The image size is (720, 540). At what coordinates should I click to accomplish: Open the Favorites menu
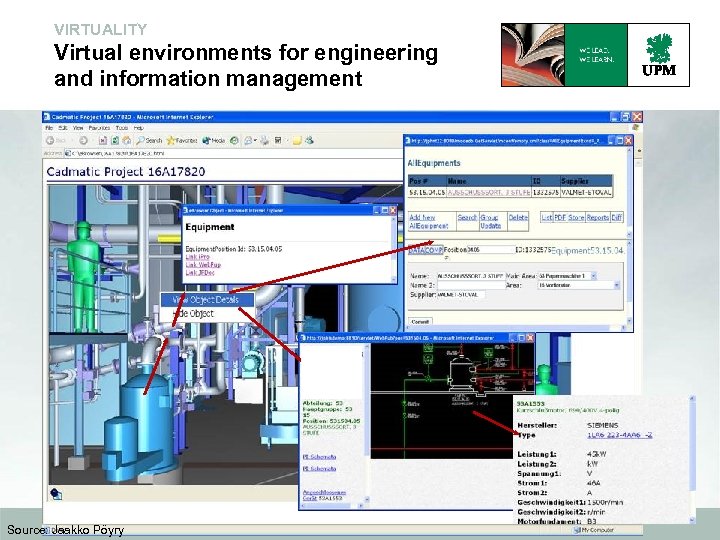pos(99,128)
